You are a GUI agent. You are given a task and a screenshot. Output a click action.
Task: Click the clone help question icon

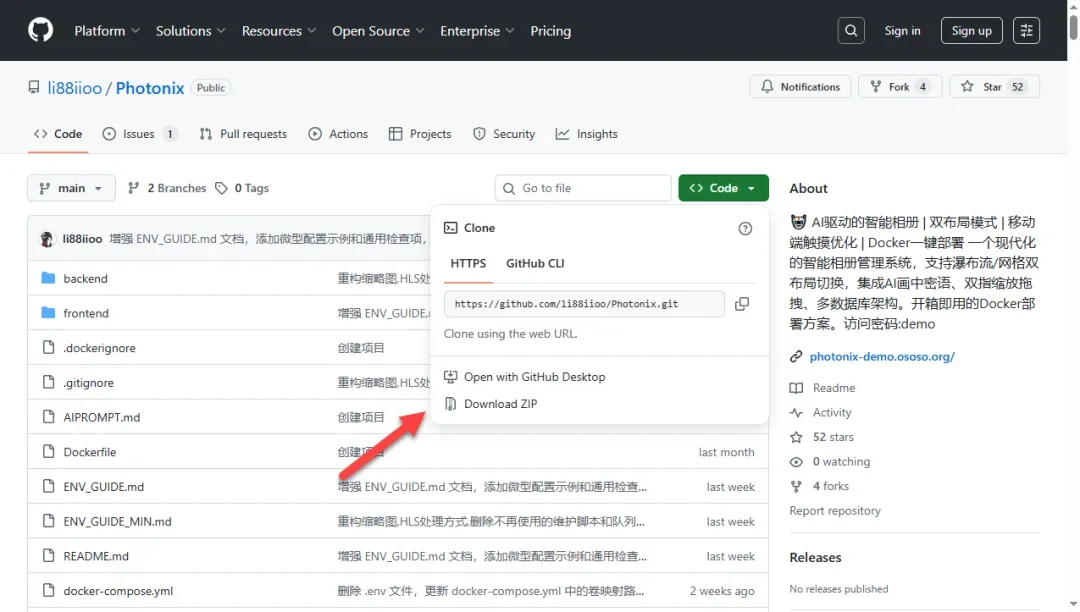point(745,228)
